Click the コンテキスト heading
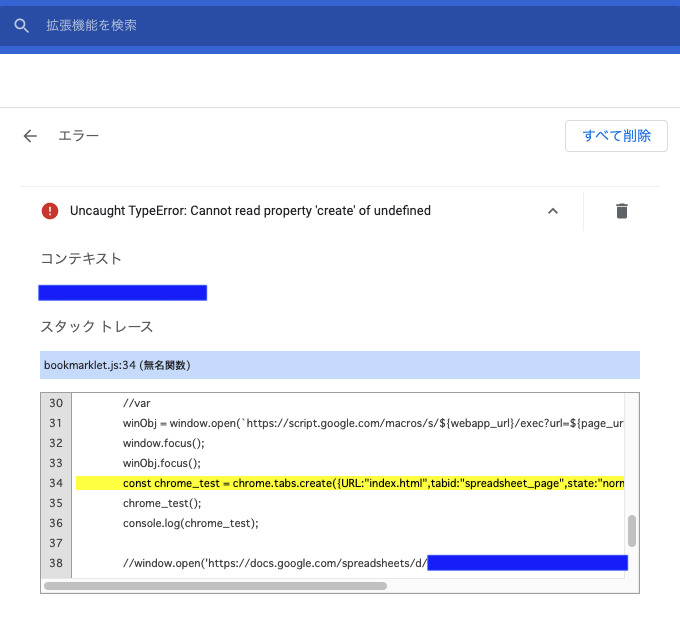 (81, 258)
